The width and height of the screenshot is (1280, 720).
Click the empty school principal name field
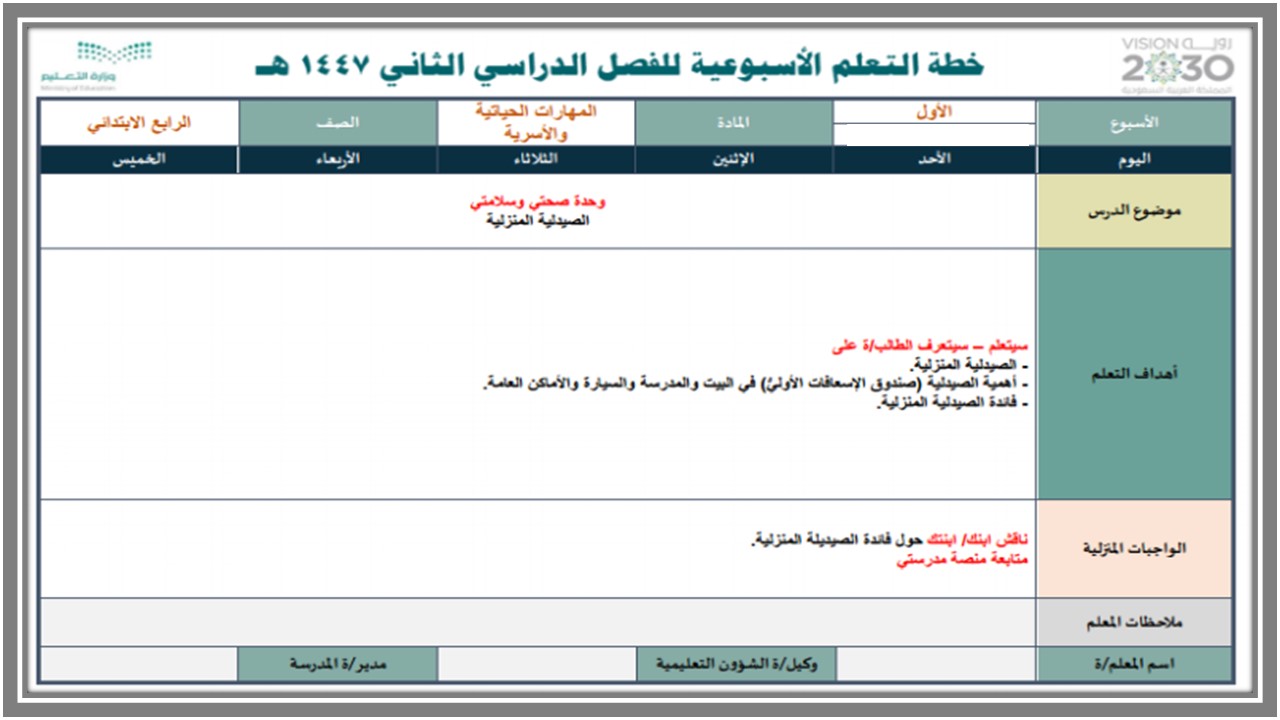(x=139, y=664)
